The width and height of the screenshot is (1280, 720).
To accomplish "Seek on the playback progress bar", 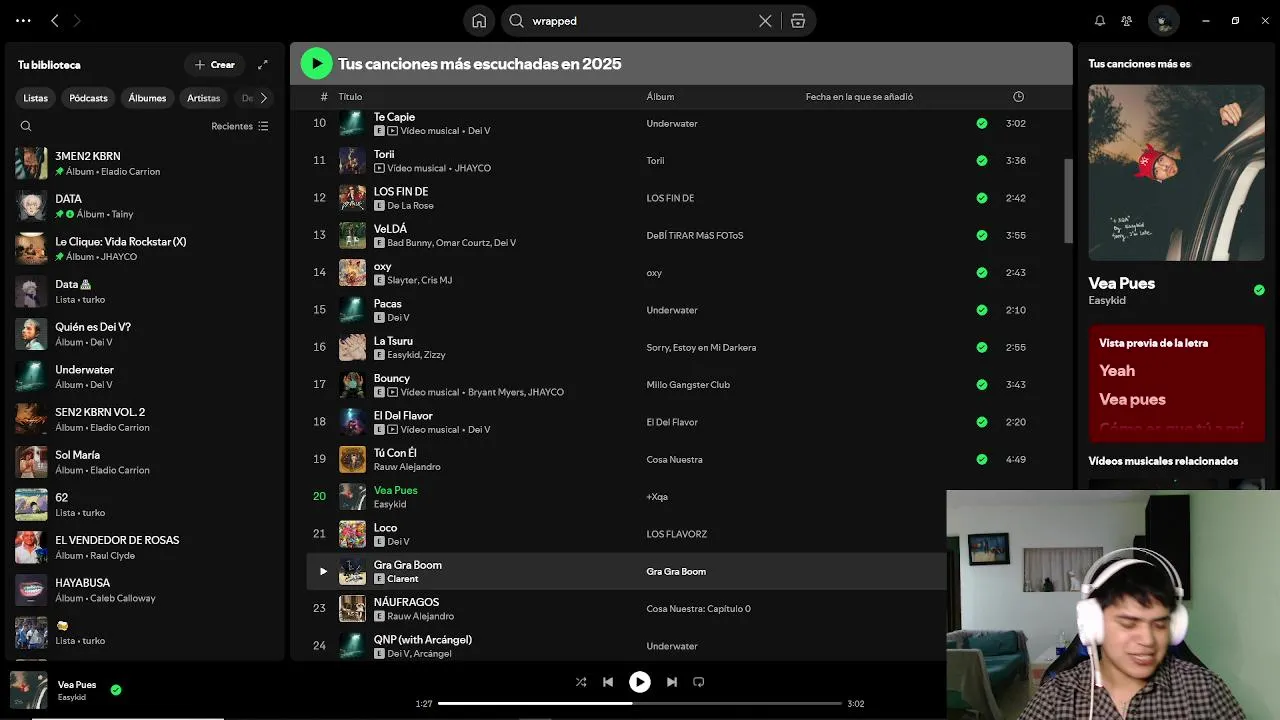I will pyautogui.click(x=640, y=704).
